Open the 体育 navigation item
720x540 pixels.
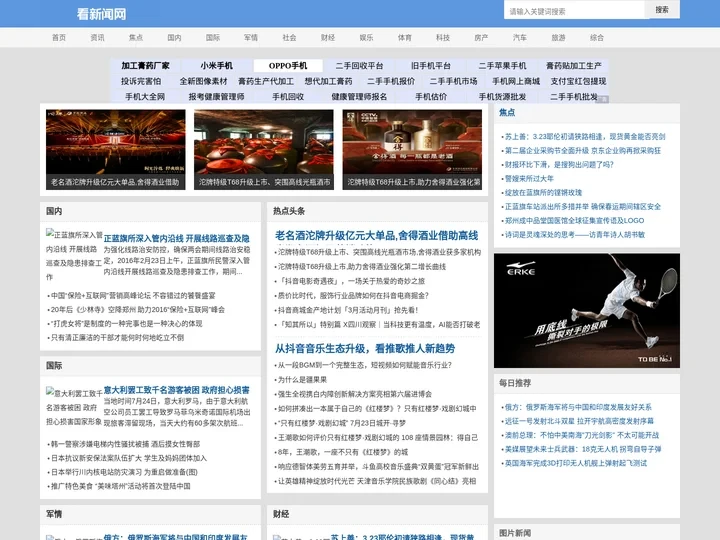(x=405, y=38)
